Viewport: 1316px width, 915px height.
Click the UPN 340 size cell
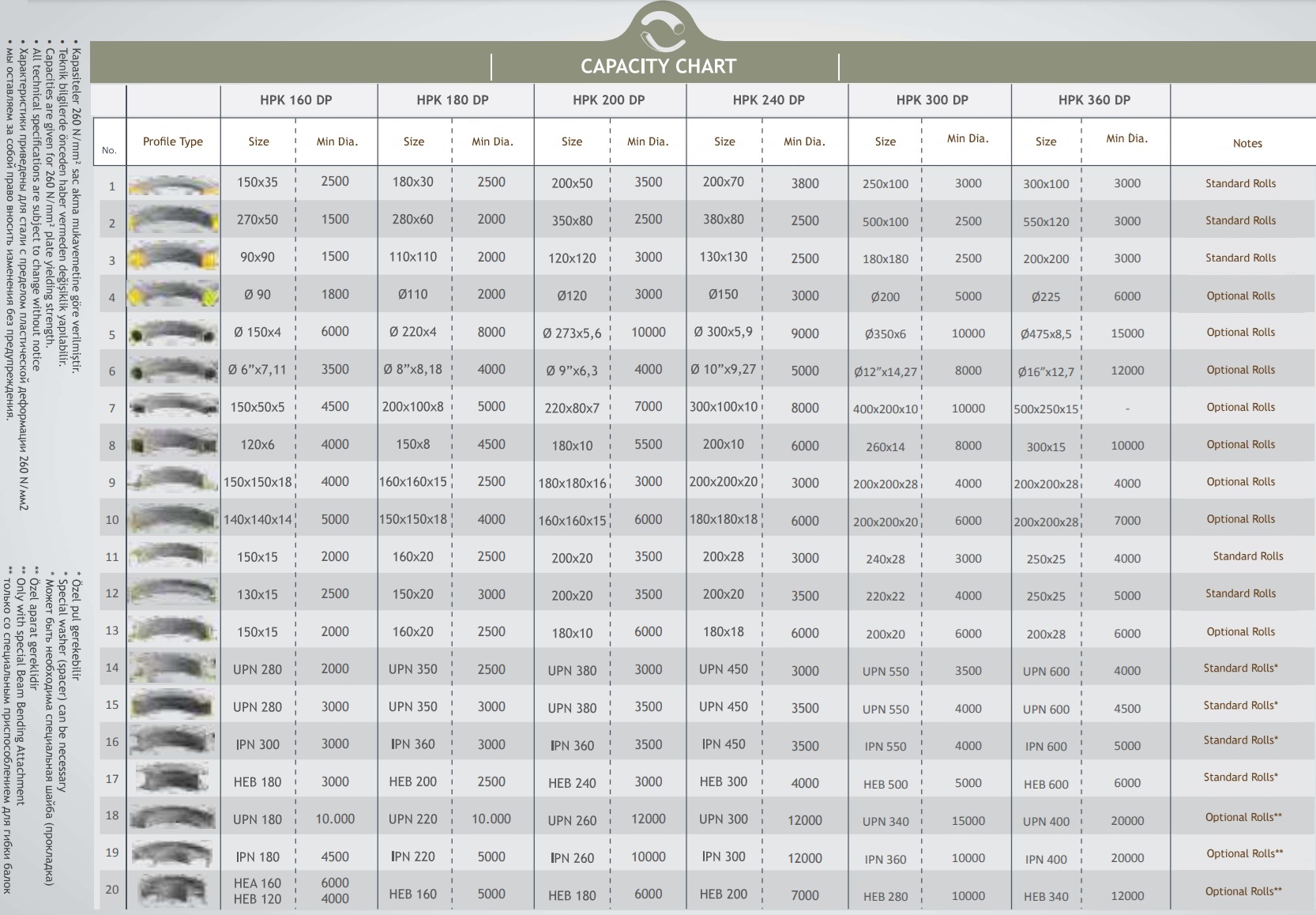point(885,822)
